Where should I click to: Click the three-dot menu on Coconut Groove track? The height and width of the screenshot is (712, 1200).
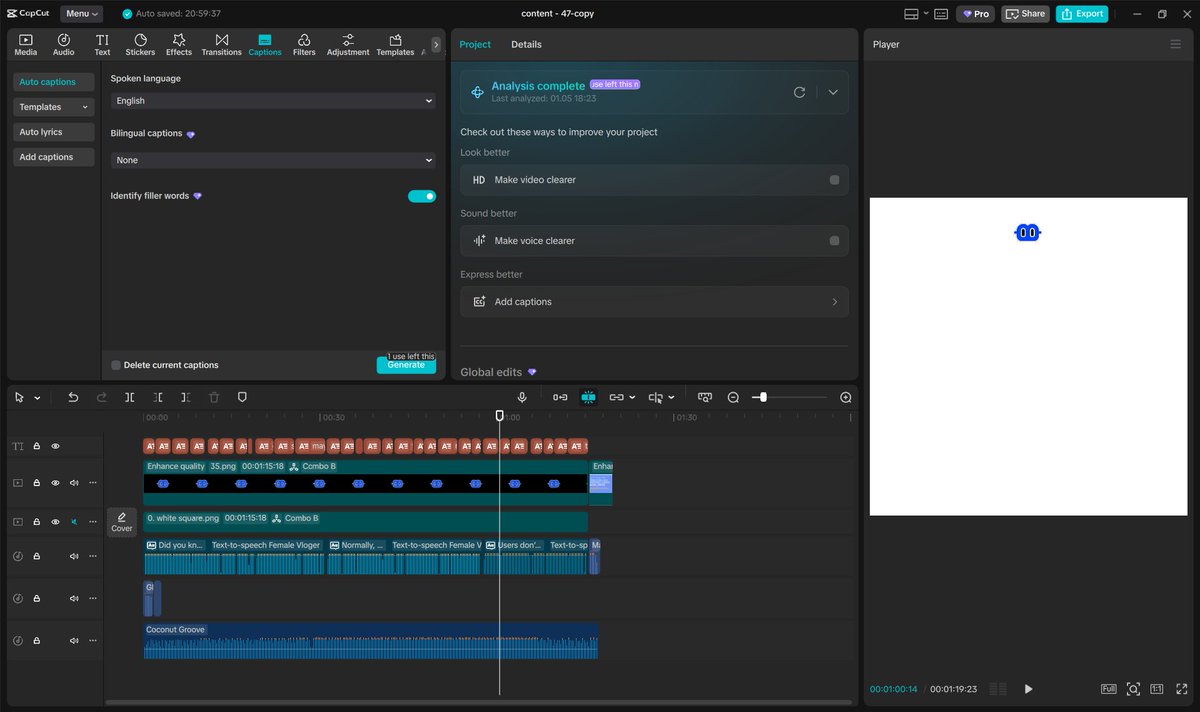(93, 640)
